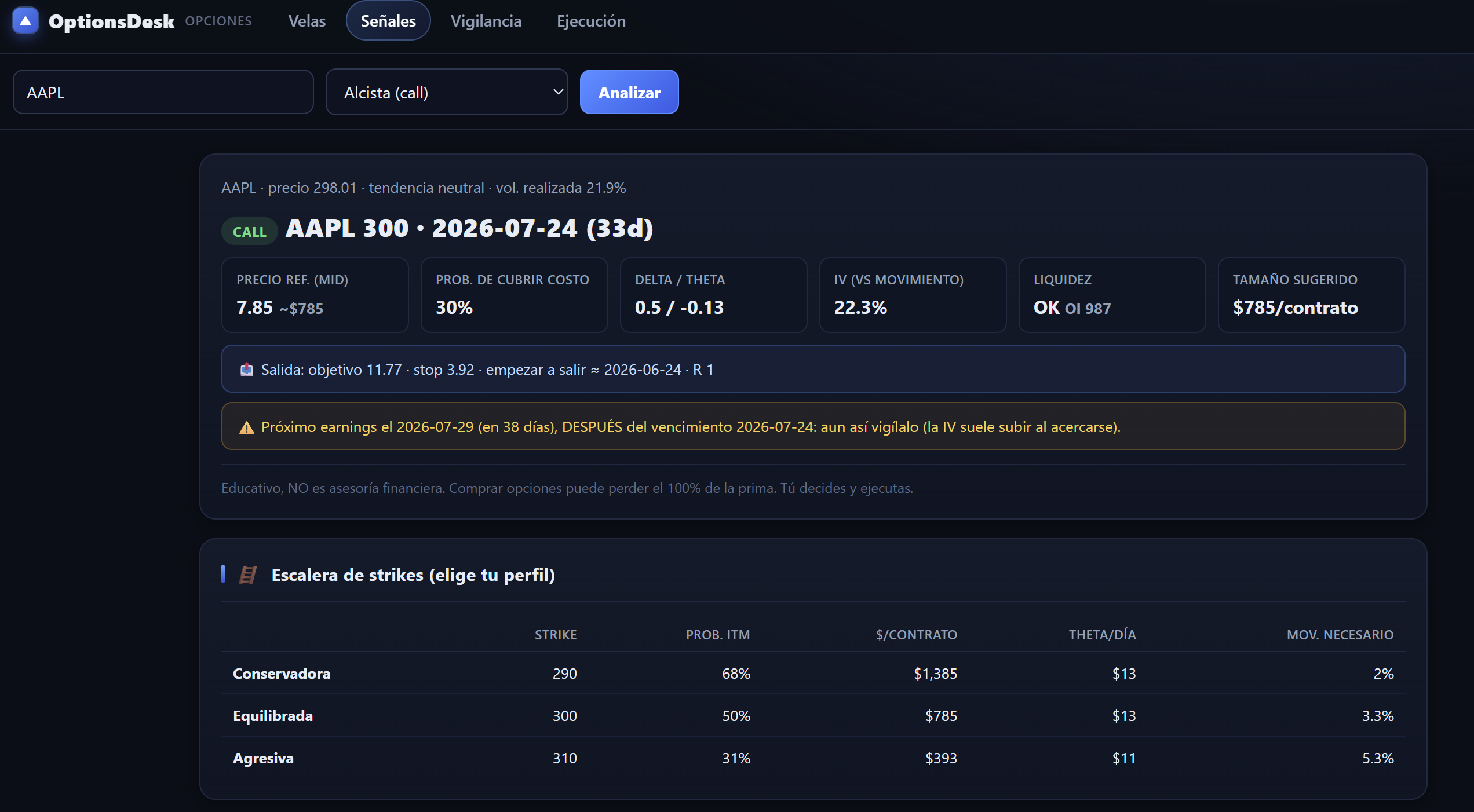This screenshot has width=1474, height=812.
Task: Click the Próximo earnings warning text
Action: click(691, 427)
